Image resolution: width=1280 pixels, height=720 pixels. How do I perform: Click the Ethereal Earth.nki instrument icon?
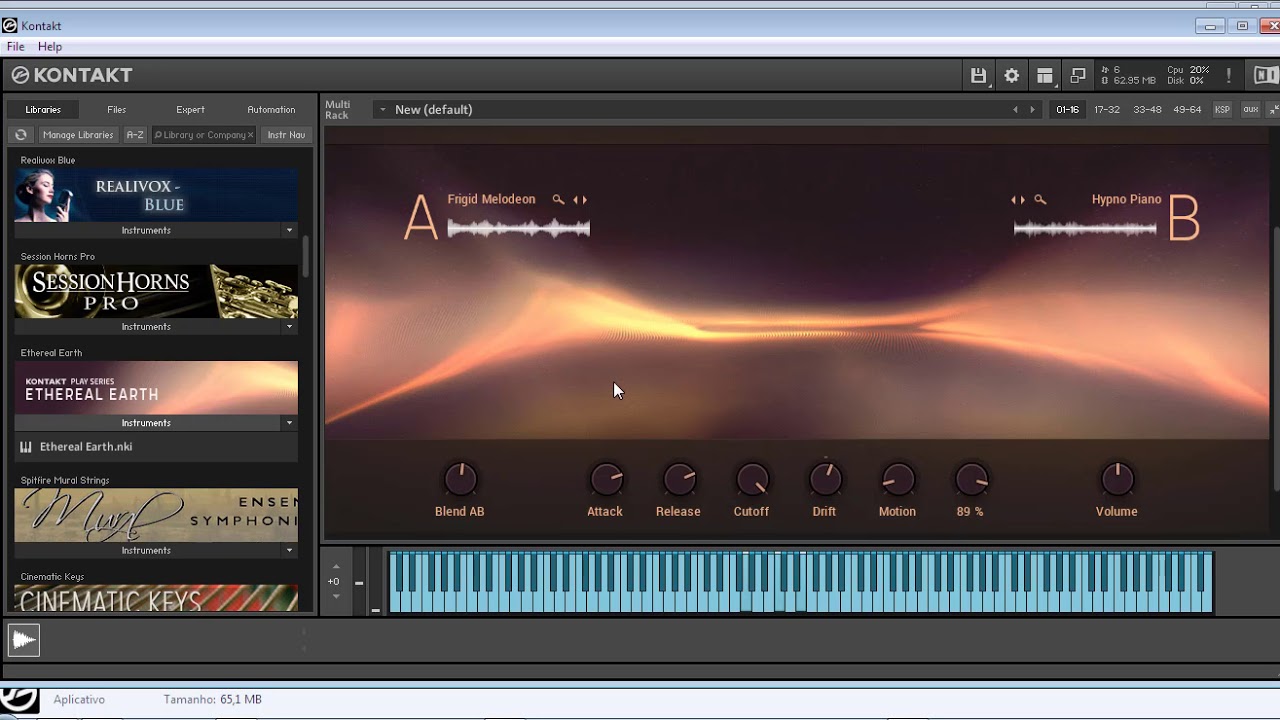(26, 447)
